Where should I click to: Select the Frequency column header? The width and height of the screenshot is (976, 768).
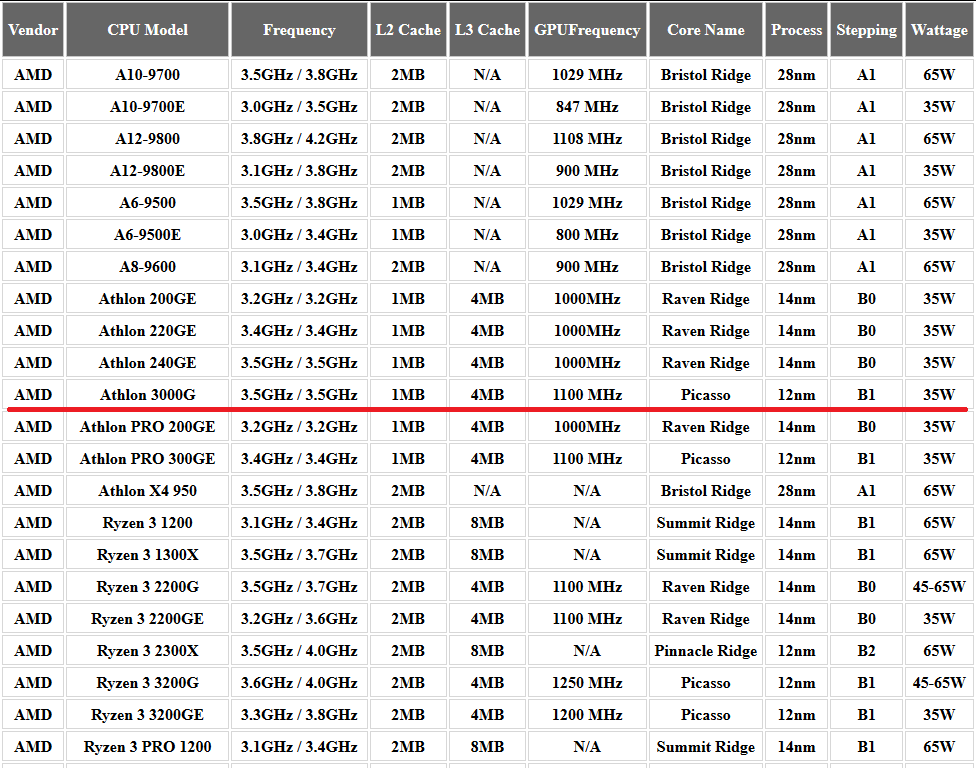[x=299, y=29]
